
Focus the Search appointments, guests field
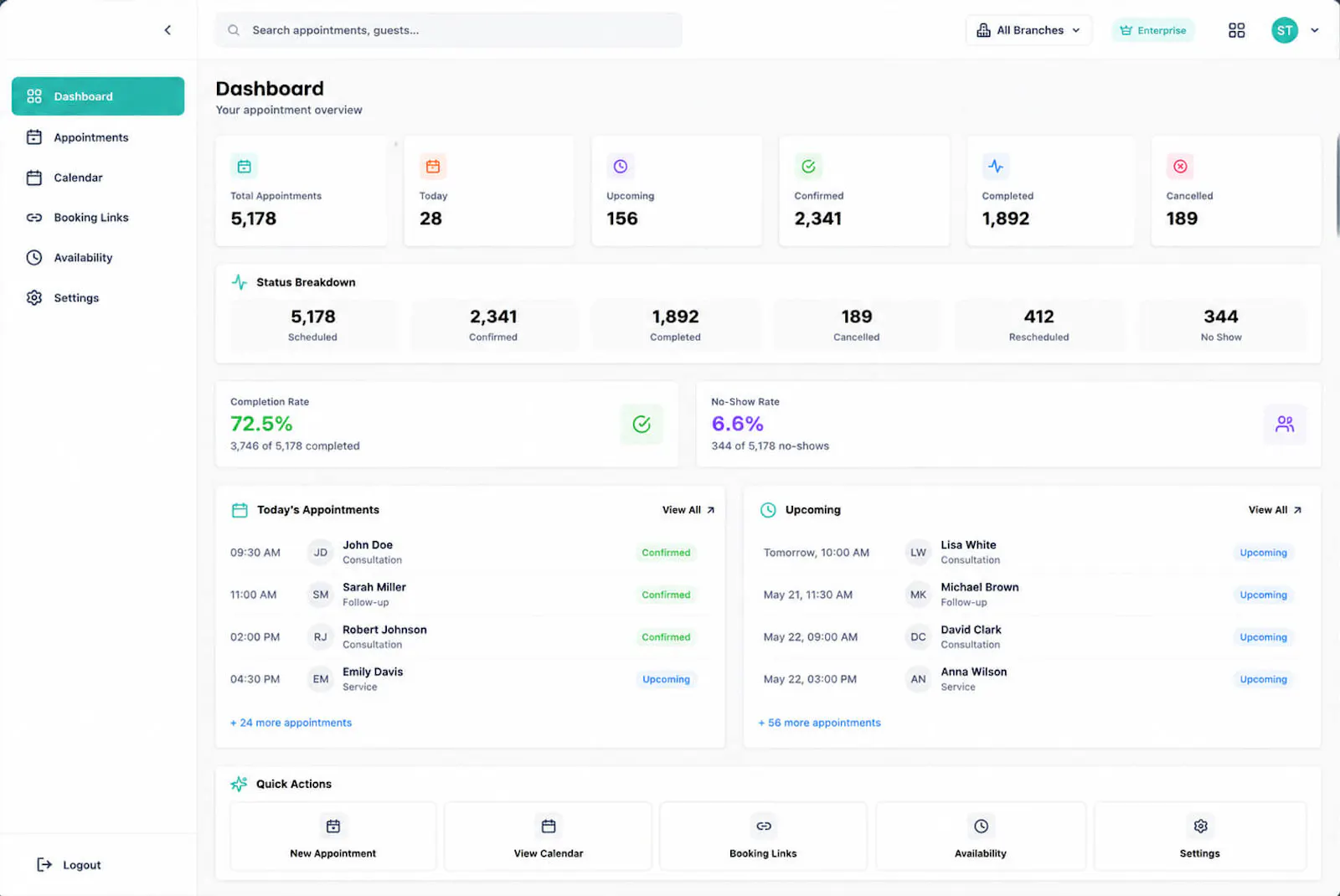tap(448, 30)
